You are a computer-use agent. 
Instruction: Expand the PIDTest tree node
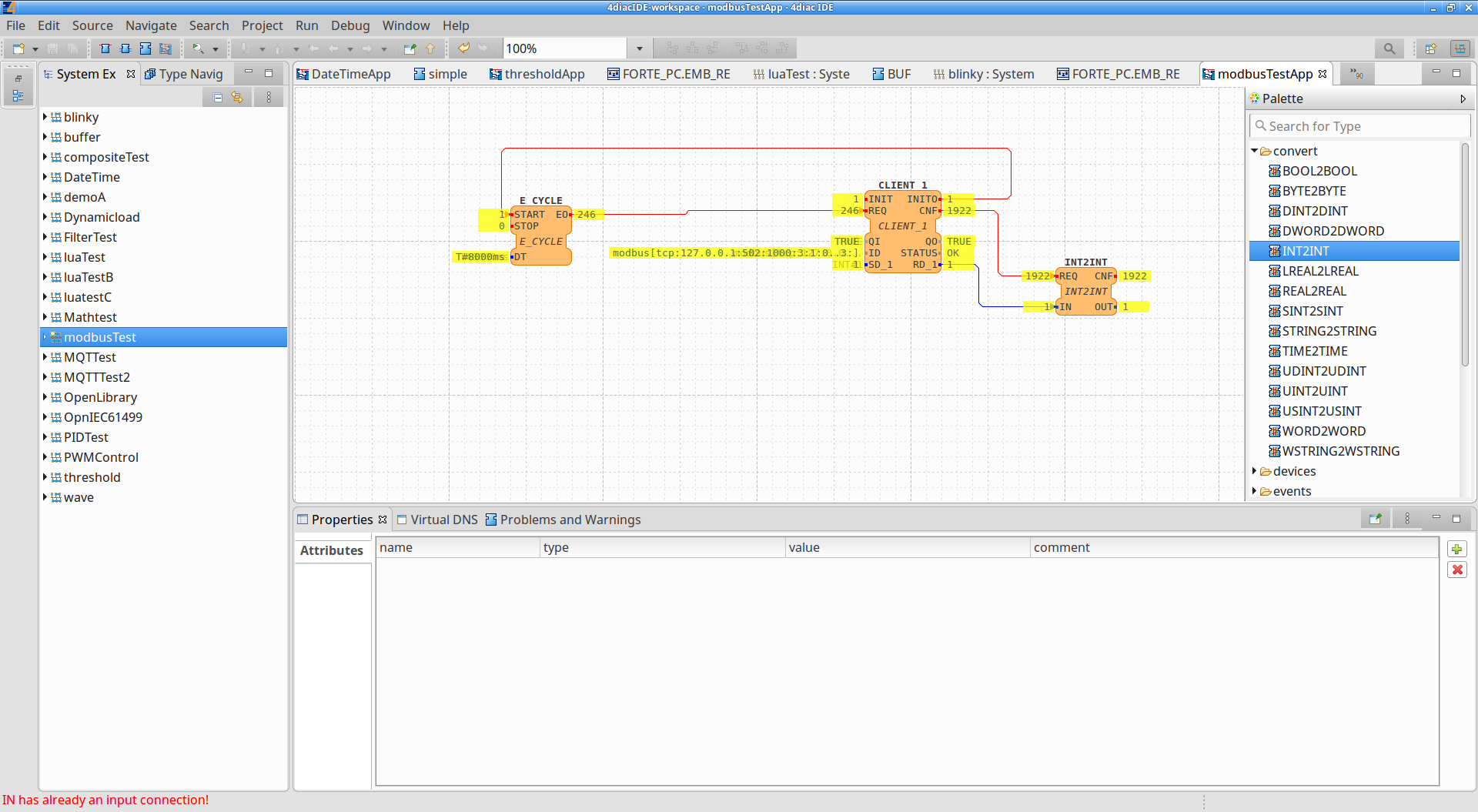(45, 437)
